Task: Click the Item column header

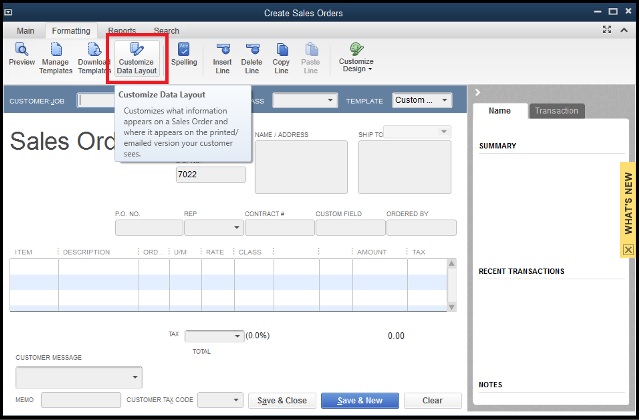Action: 23,252
